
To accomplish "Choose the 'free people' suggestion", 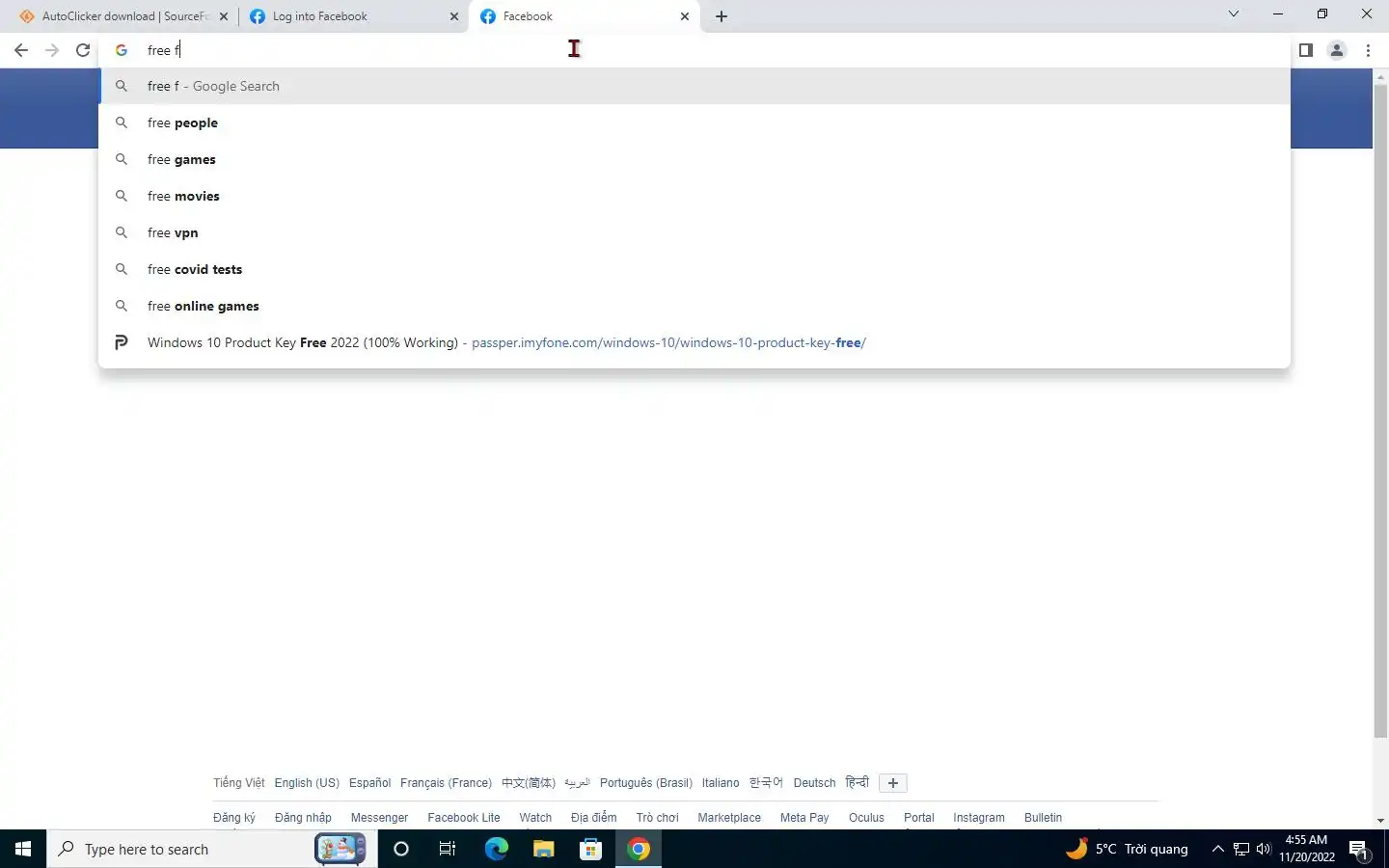I will [694, 122].
